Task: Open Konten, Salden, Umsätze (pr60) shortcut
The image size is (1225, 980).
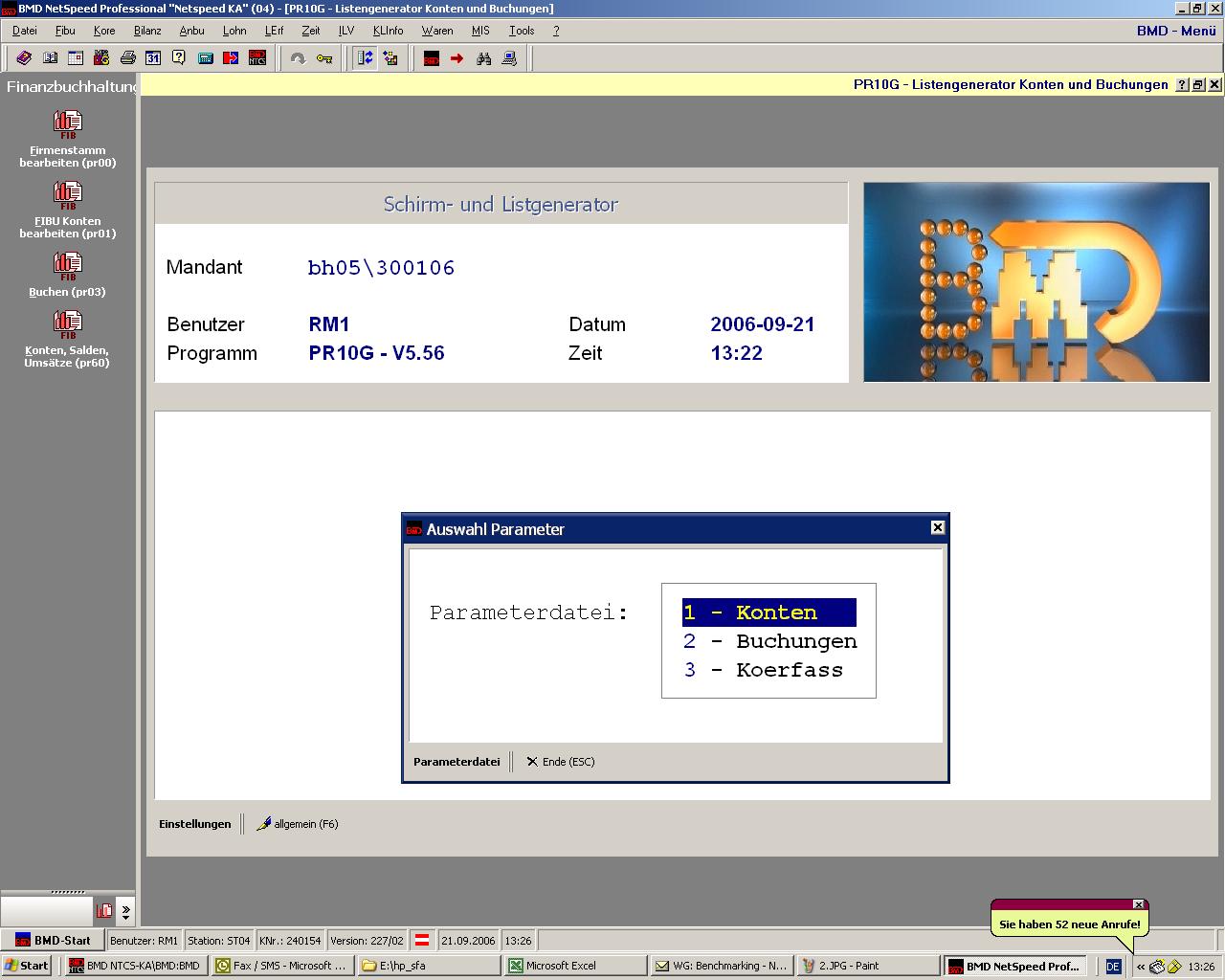Action: [x=68, y=345]
